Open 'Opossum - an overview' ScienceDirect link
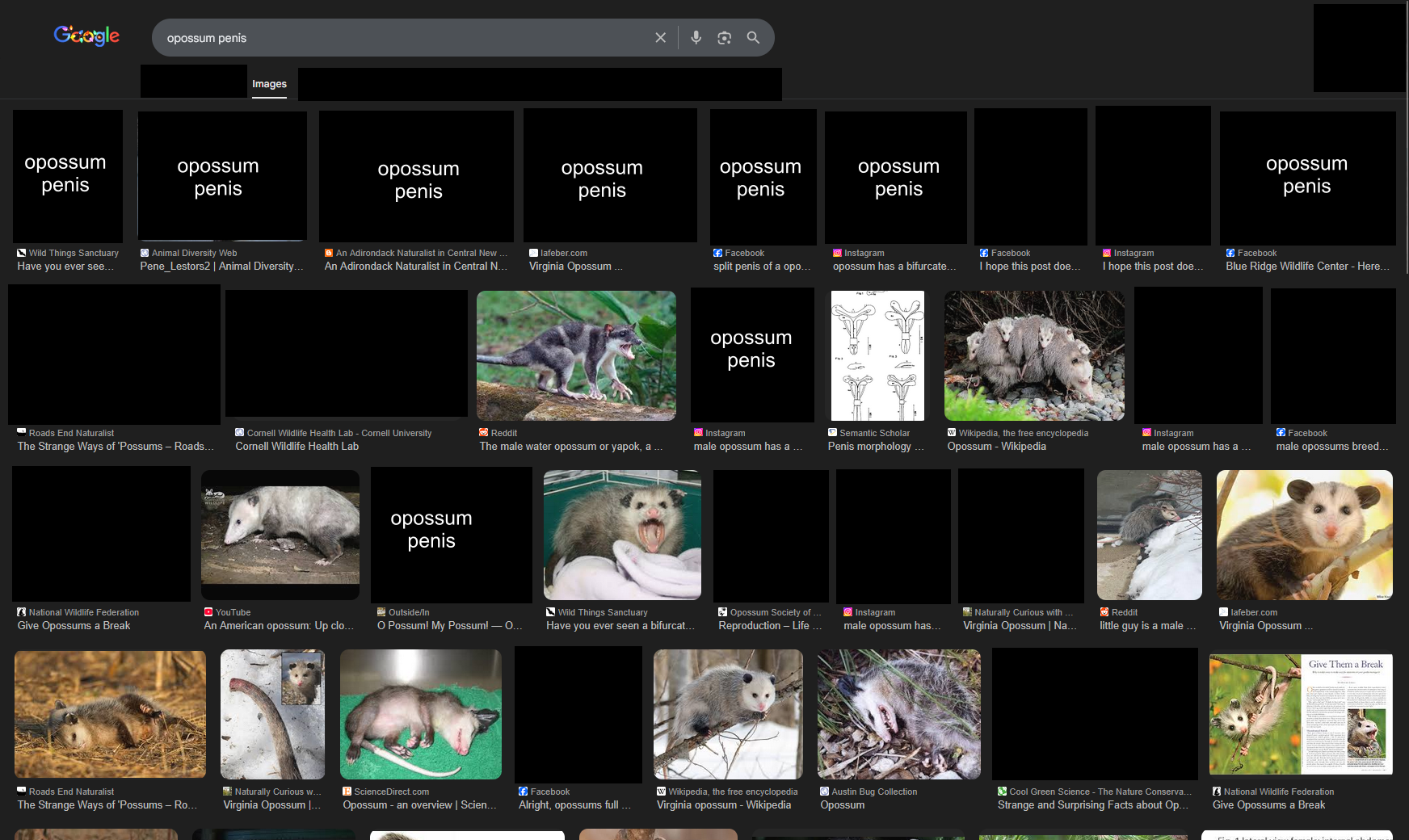The width and height of the screenshot is (1409, 840). tap(419, 805)
